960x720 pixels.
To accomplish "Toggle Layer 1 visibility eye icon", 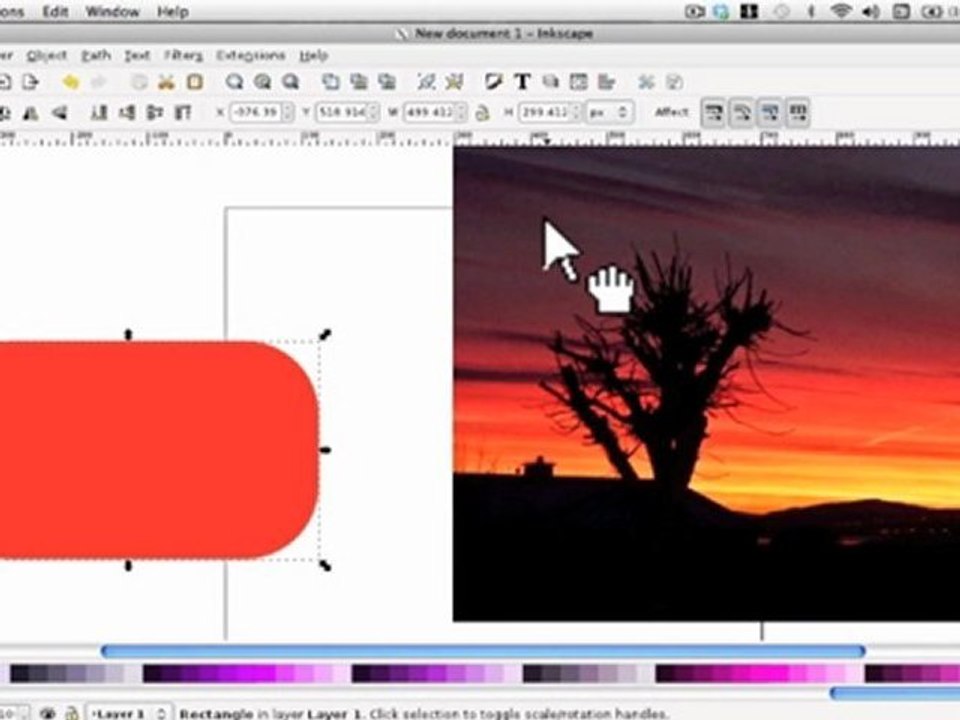I will point(47,713).
